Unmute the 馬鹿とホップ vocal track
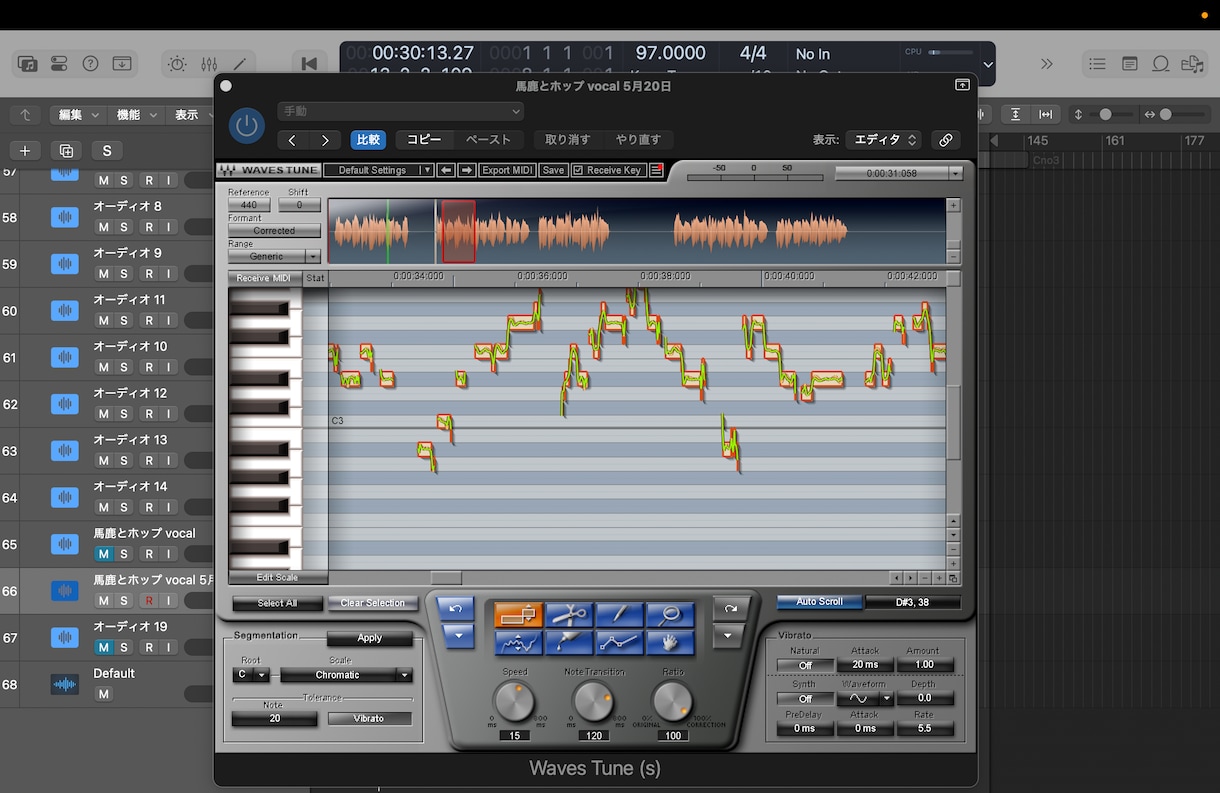Image resolution: width=1220 pixels, height=793 pixels. click(x=103, y=554)
